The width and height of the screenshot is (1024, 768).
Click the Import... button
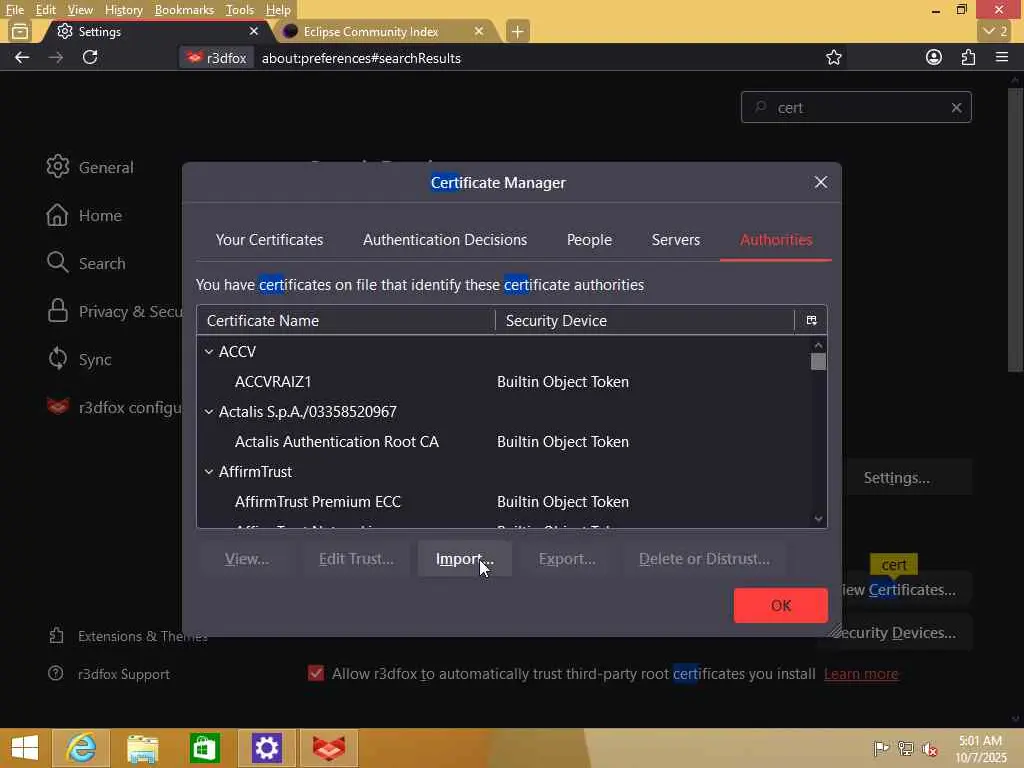pyautogui.click(x=464, y=559)
